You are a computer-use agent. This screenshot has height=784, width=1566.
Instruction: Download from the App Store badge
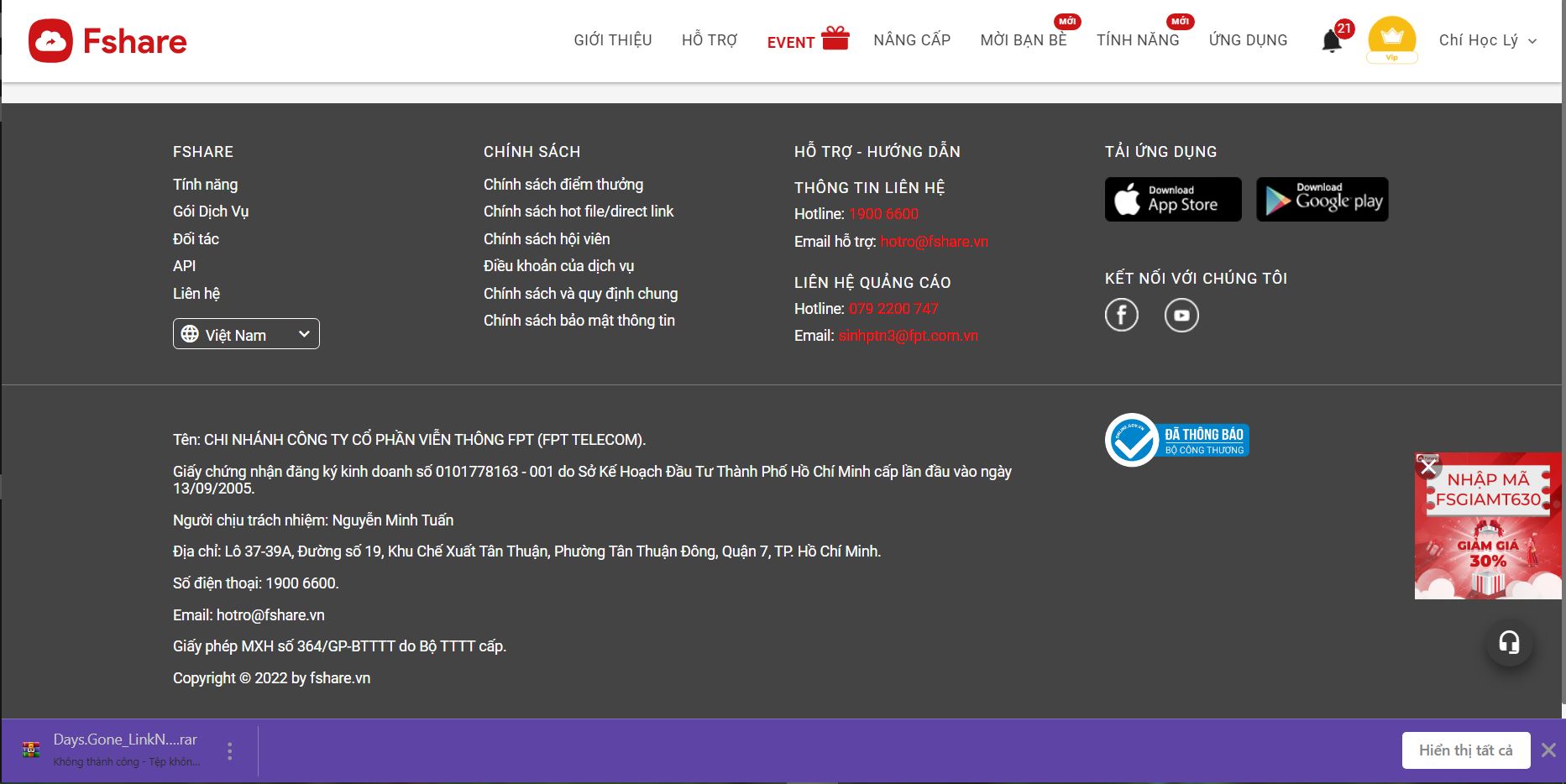1172,200
